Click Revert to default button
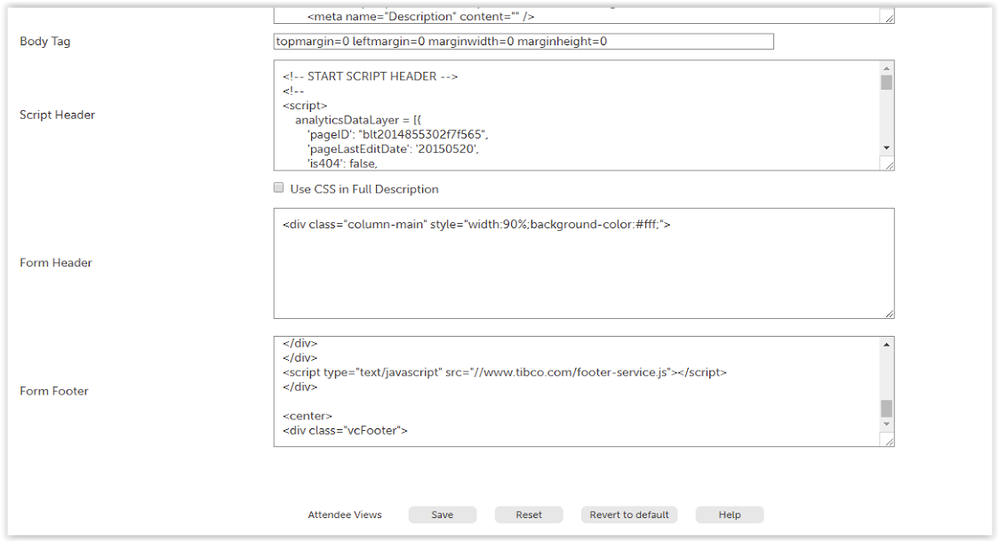Image resolution: width=999 pixels, height=542 pixels. [x=629, y=515]
